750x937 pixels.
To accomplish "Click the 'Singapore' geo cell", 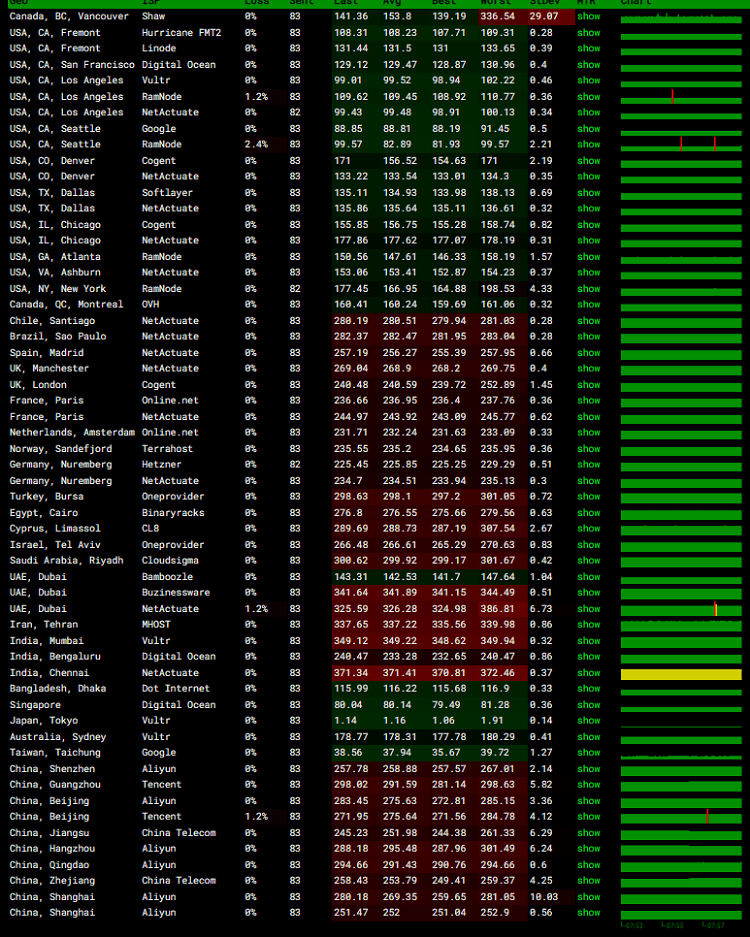I will [x=35, y=705].
